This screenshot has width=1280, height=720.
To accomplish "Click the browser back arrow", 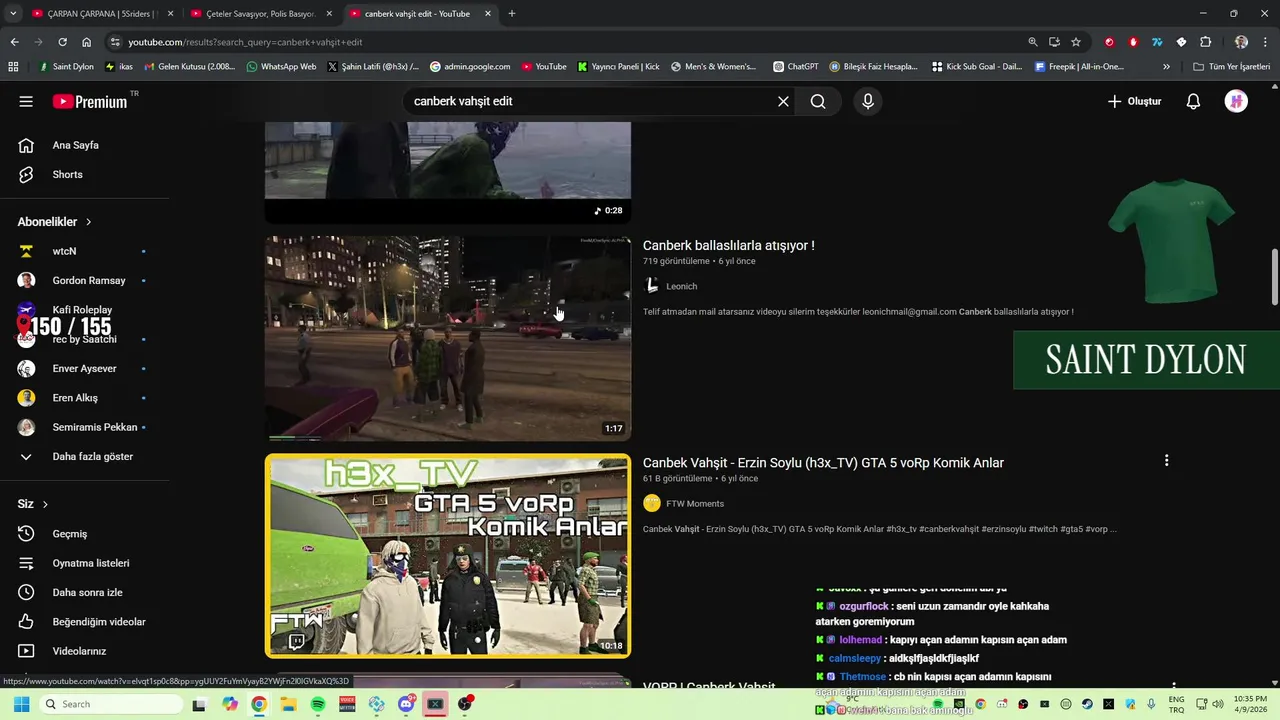I will point(14,42).
